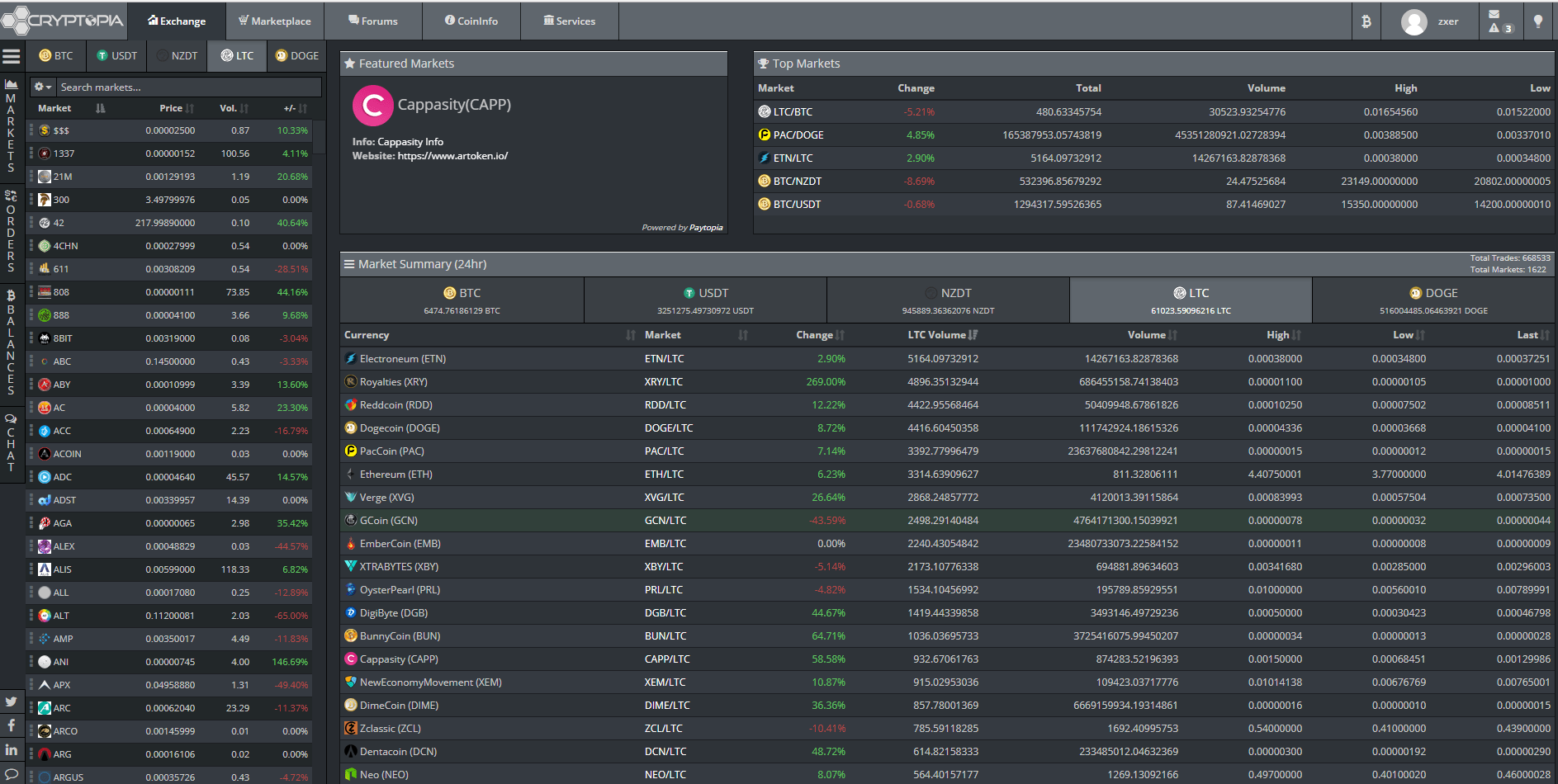Open the Facebook link icon

point(12,725)
